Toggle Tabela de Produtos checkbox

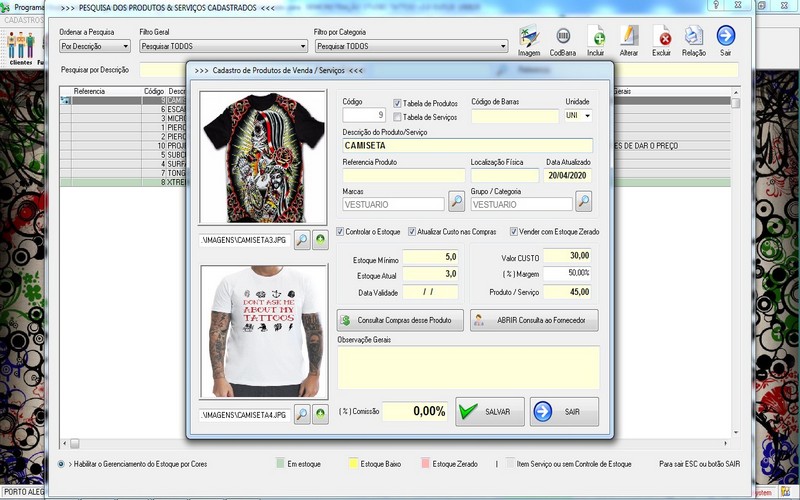[x=397, y=103]
